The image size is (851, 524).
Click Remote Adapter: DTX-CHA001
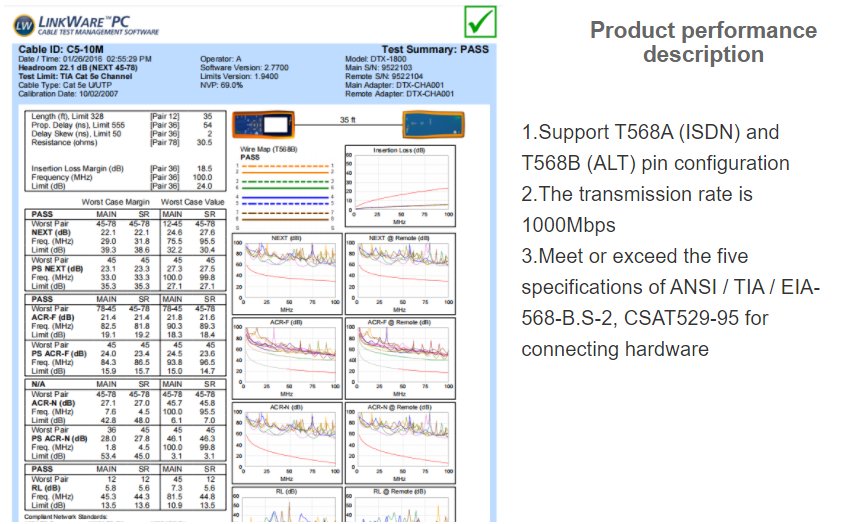coord(399,94)
